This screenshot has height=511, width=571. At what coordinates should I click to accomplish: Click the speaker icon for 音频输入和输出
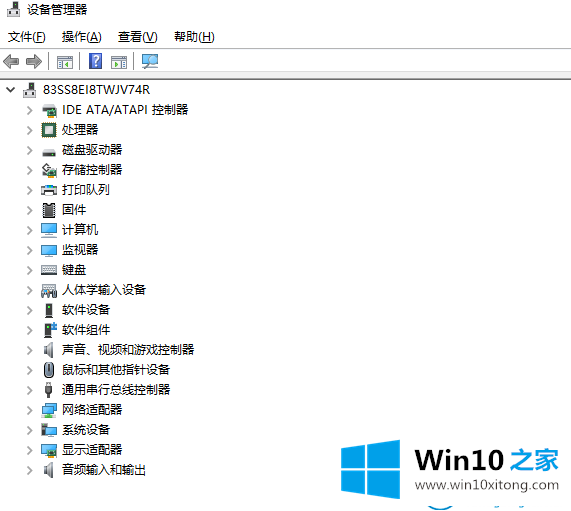[49, 470]
